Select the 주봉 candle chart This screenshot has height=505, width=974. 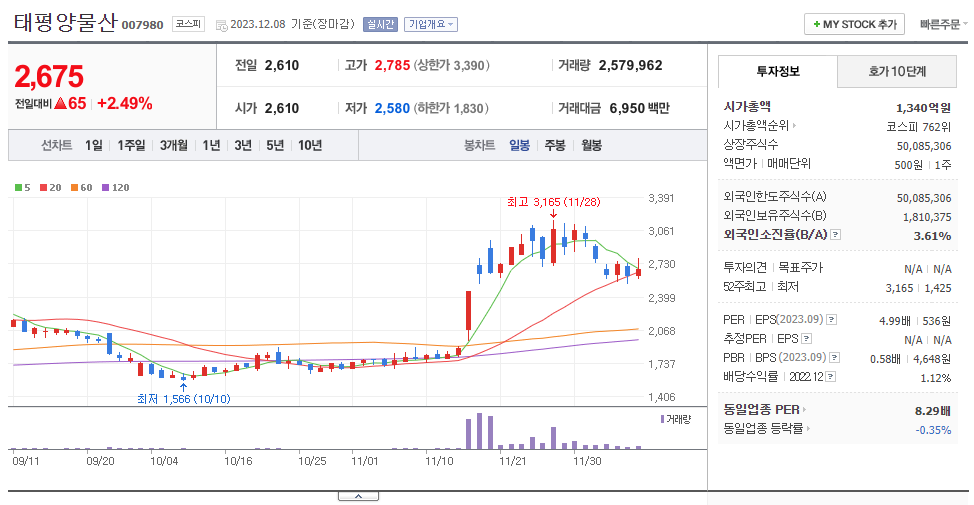[x=555, y=145]
